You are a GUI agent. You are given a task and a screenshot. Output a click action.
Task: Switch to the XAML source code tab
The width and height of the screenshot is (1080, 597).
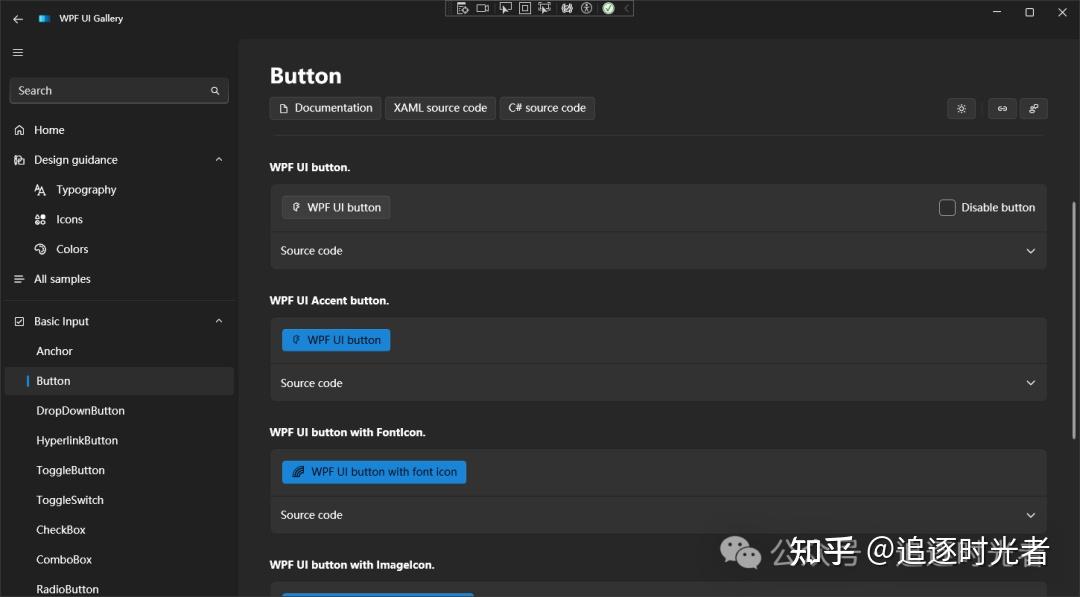(440, 108)
